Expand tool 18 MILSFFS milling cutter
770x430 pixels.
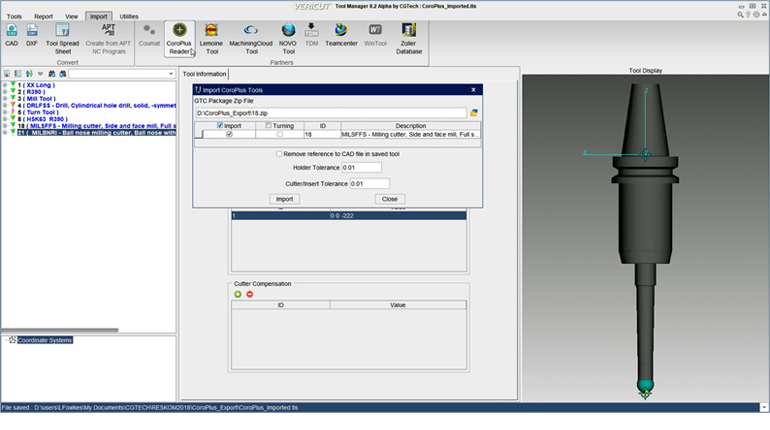[5, 126]
